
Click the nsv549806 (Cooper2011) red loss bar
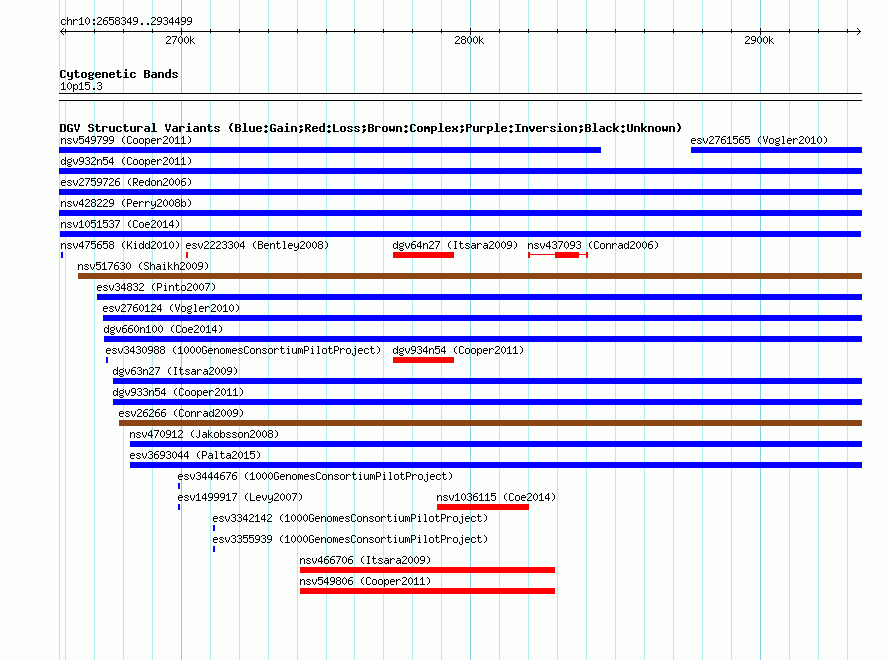[x=427, y=591]
